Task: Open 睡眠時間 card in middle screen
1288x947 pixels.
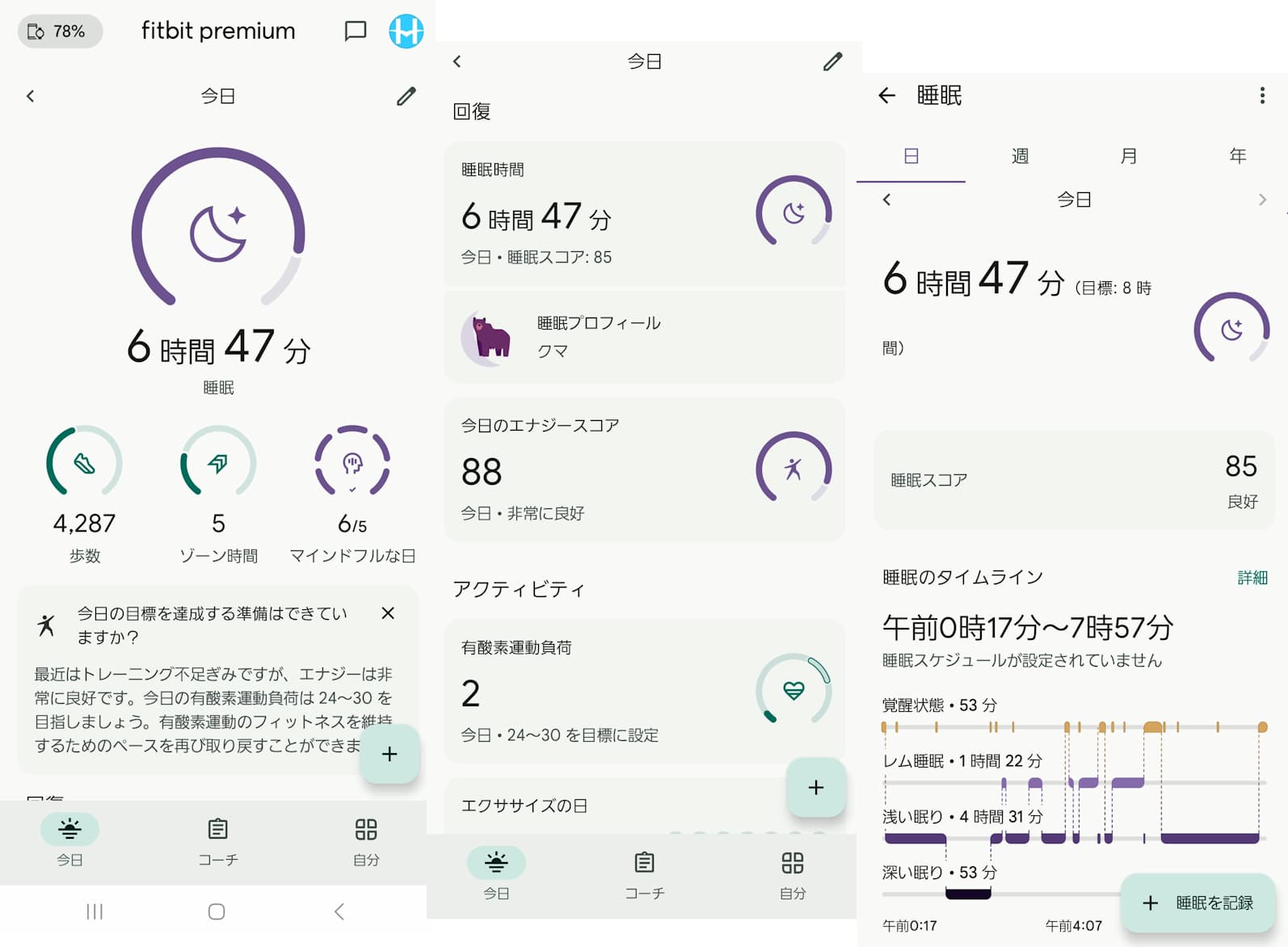Action: pos(644,214)
